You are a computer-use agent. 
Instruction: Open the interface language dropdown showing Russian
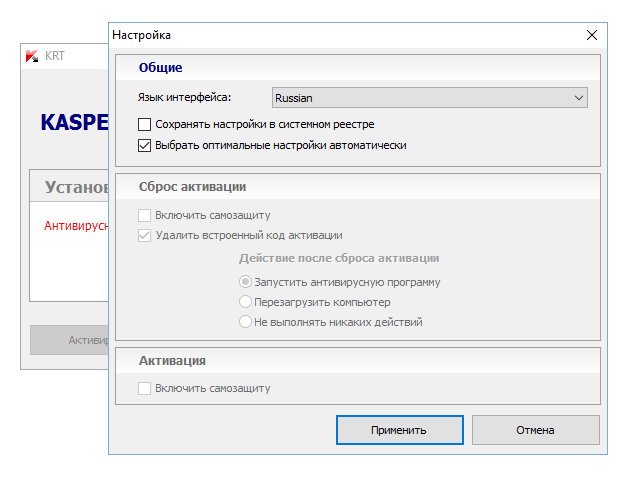tap(430, 98)
